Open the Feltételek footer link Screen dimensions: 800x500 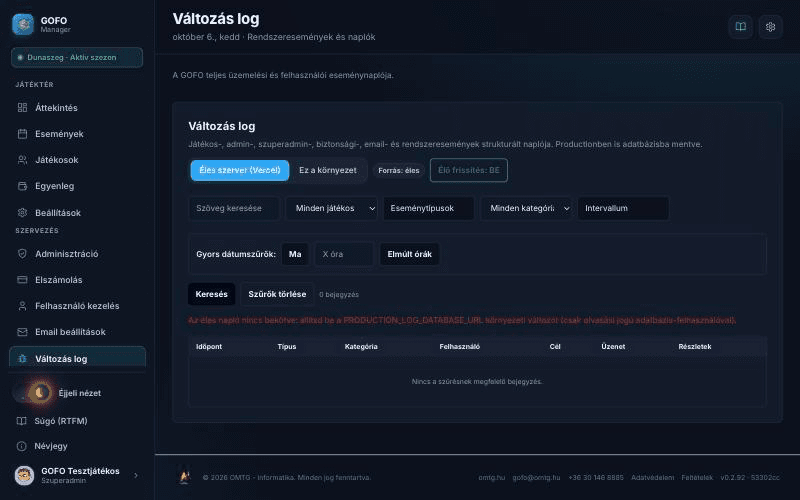697,478
